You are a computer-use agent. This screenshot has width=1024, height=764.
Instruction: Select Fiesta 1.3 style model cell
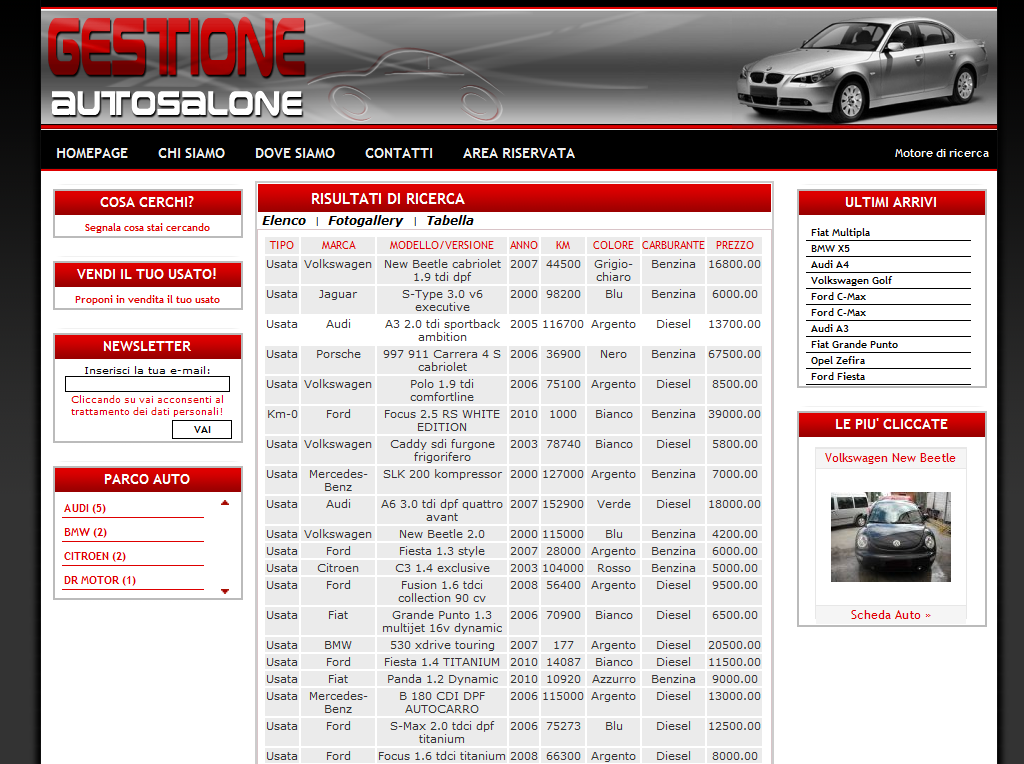(x=442, y=551)
